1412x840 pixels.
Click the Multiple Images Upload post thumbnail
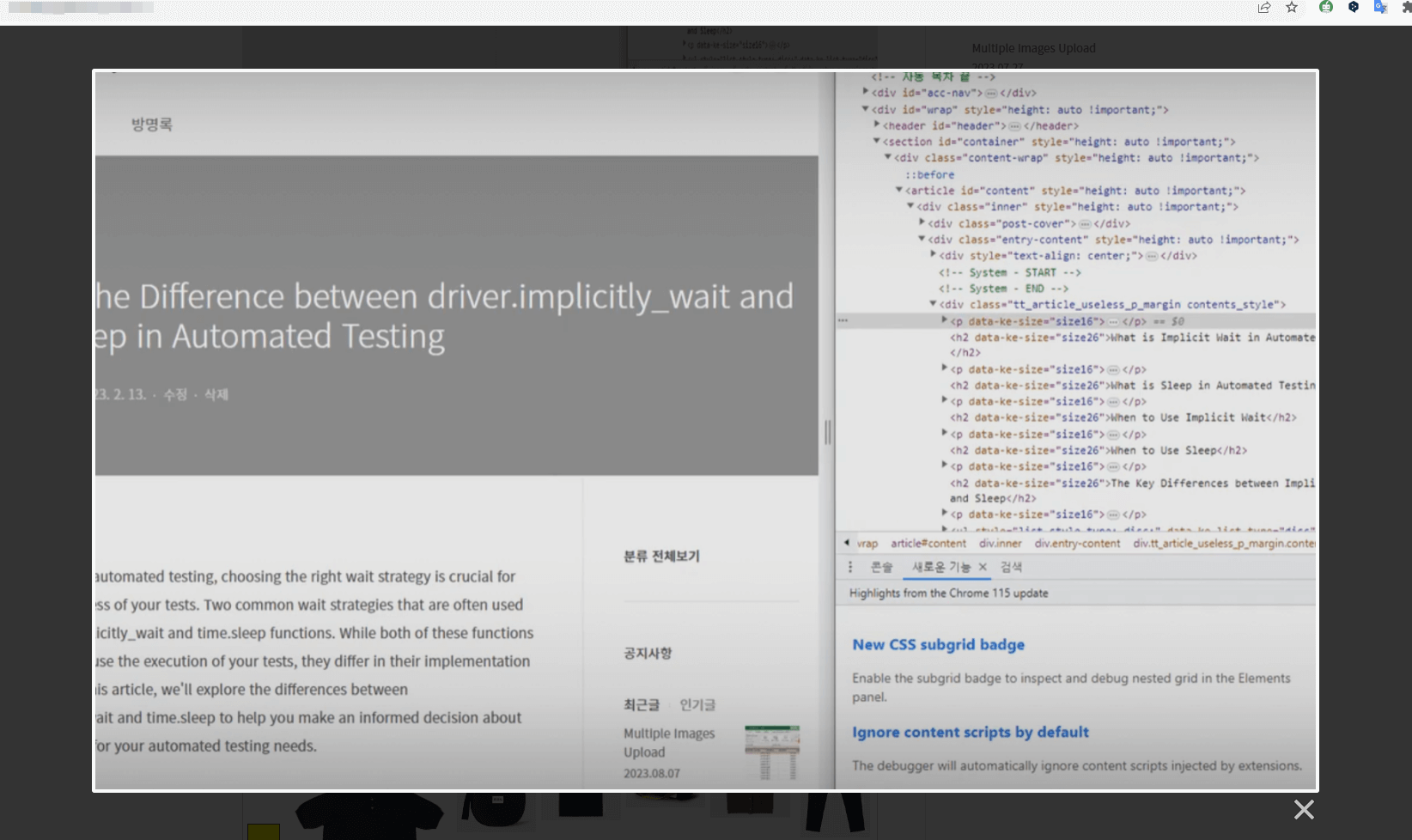[x=772, y=752]
